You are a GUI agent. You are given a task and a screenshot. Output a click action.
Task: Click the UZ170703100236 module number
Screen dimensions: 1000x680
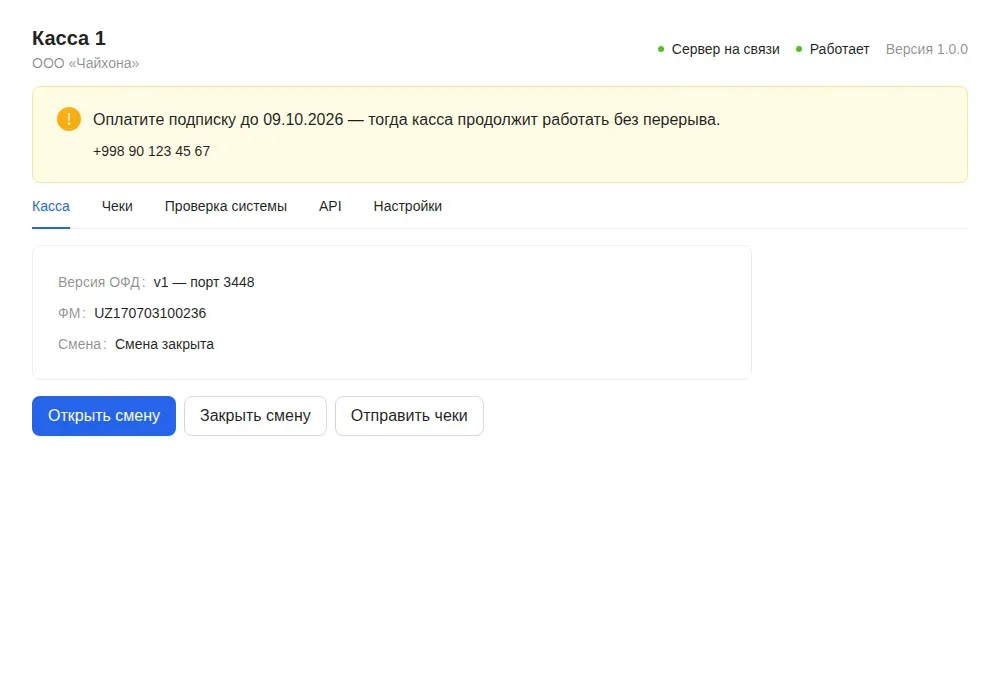tap(151, 314)
